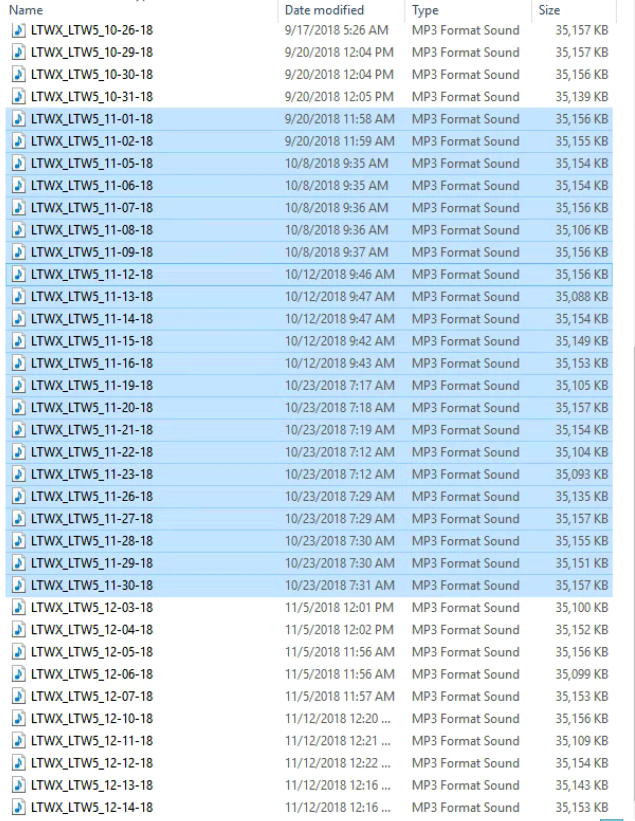Click the MP3 icon for LTWX_LTW5_12-03-18
The height and width of the screenshot is (821, 635).
(19, 607)
